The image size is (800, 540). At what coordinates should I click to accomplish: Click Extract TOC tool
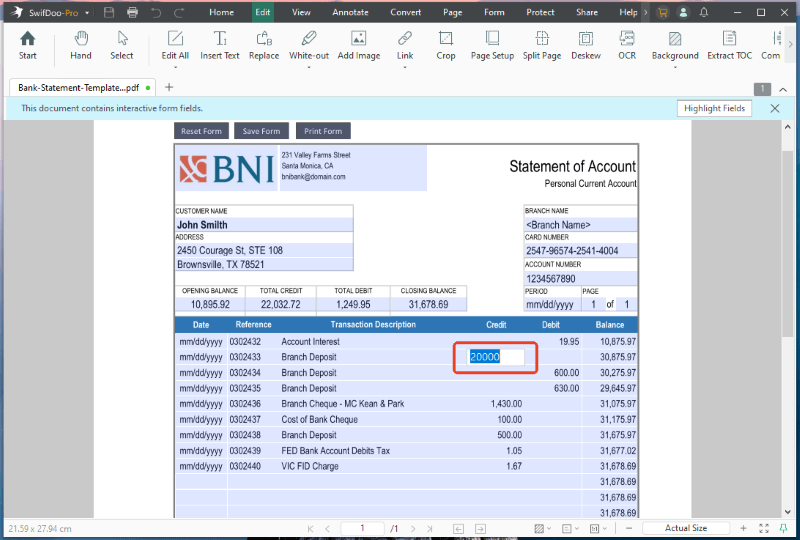[x=730, y=45]
